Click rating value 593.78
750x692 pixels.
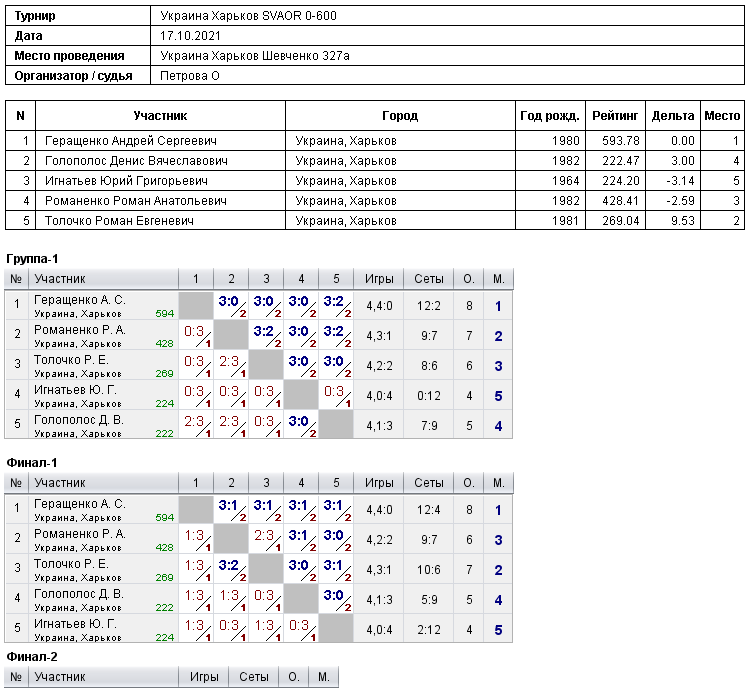point(621,141)
